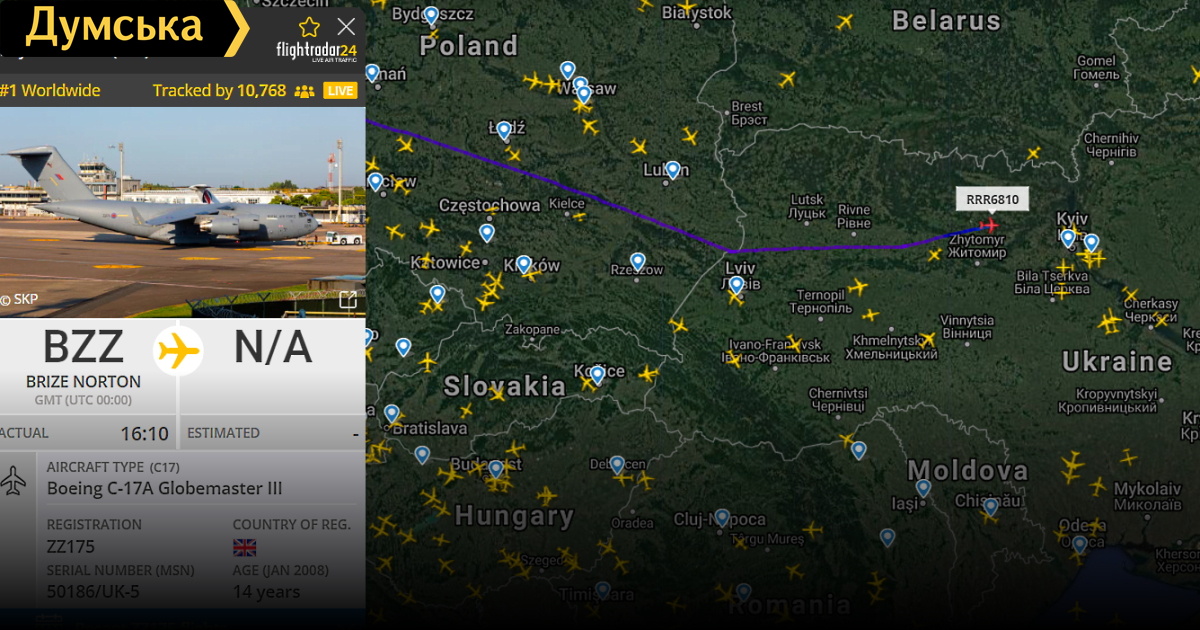1200x630 pixels.
Task: Click the Lviv airport pin marker
Action: [737, 286]
